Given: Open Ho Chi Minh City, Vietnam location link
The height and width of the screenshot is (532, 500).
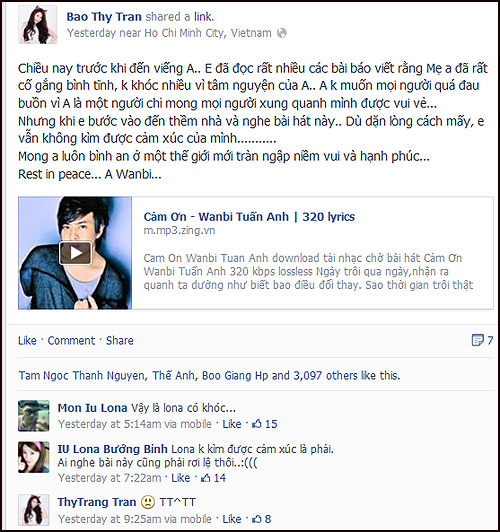Looking at the screenshot, I should (x=208, y=33).
